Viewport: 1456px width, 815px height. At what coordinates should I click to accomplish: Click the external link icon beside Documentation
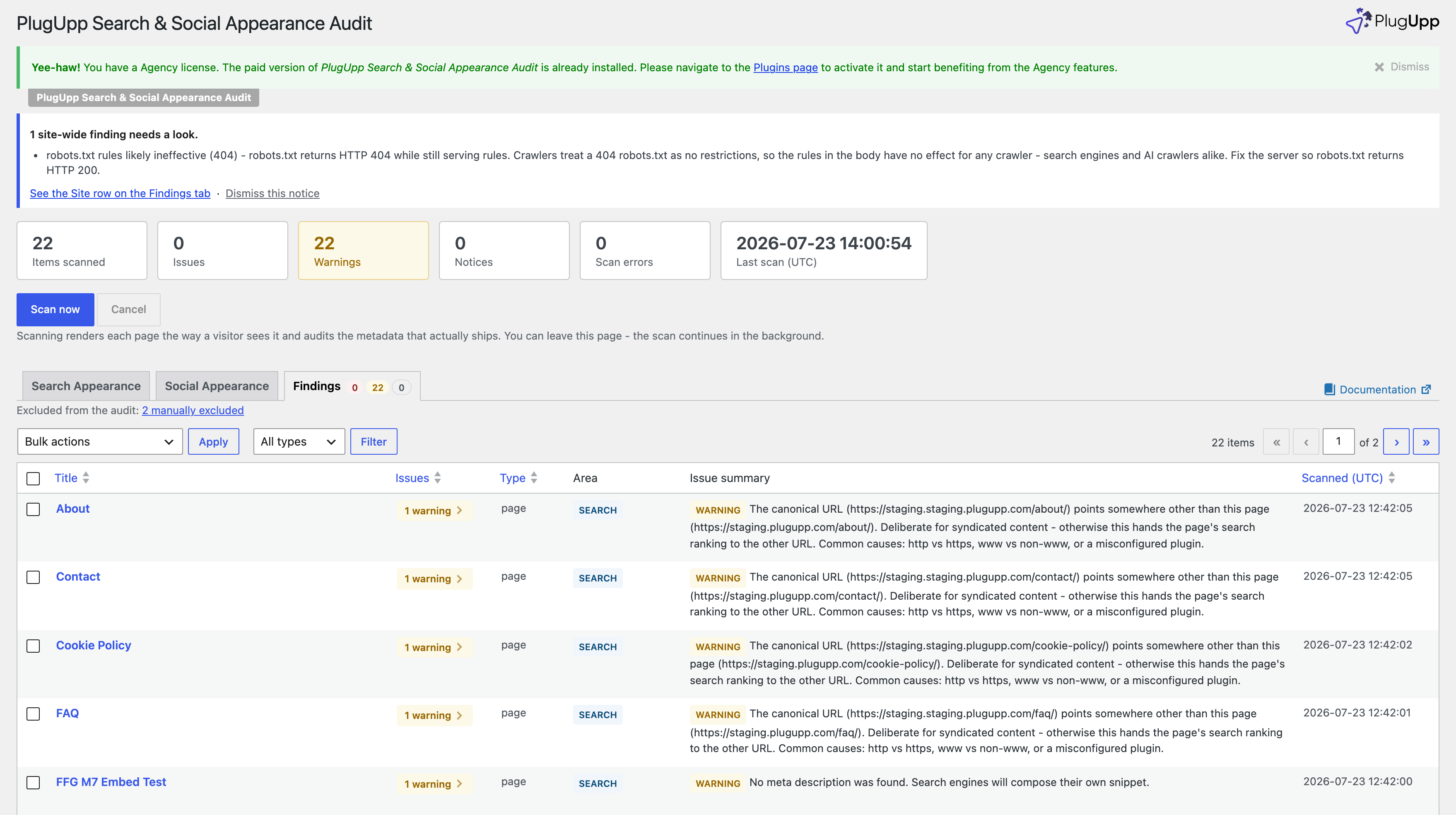[1426, 389]
